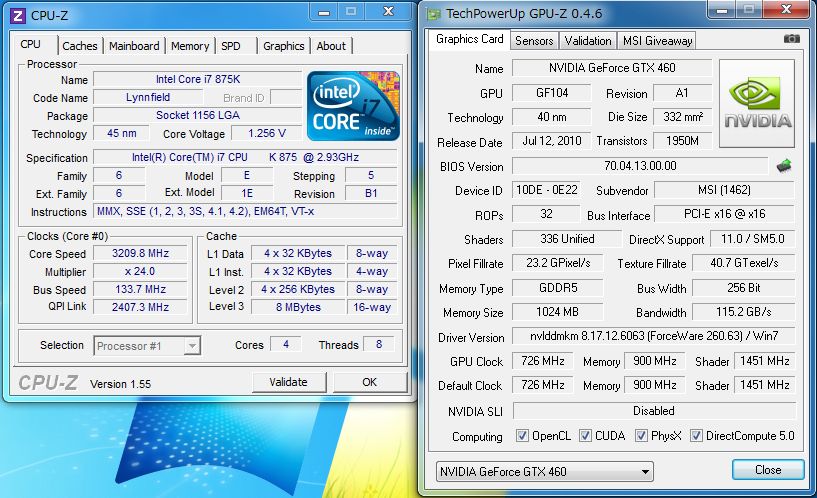Click the Code Name value Lynnfield
817x498 pixels.
[148, 97]
